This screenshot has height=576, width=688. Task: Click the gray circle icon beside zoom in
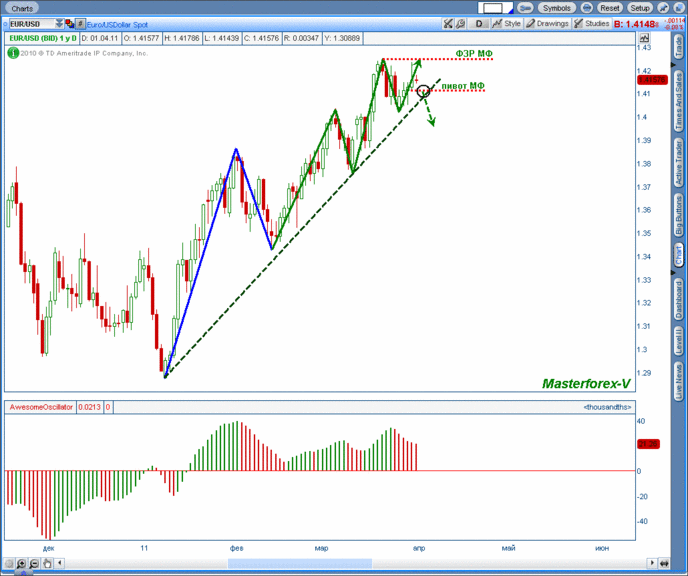click(9, 563)
